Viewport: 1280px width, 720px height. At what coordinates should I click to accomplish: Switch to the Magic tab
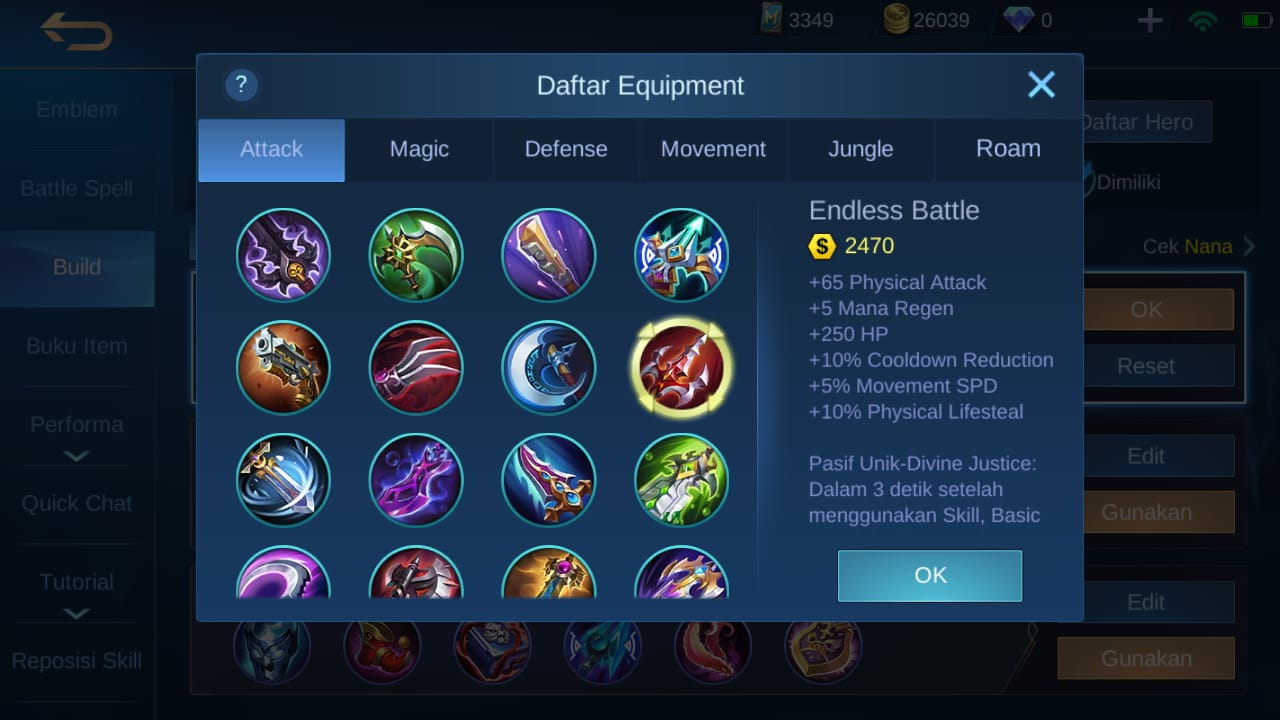click(x=419, y=150)
